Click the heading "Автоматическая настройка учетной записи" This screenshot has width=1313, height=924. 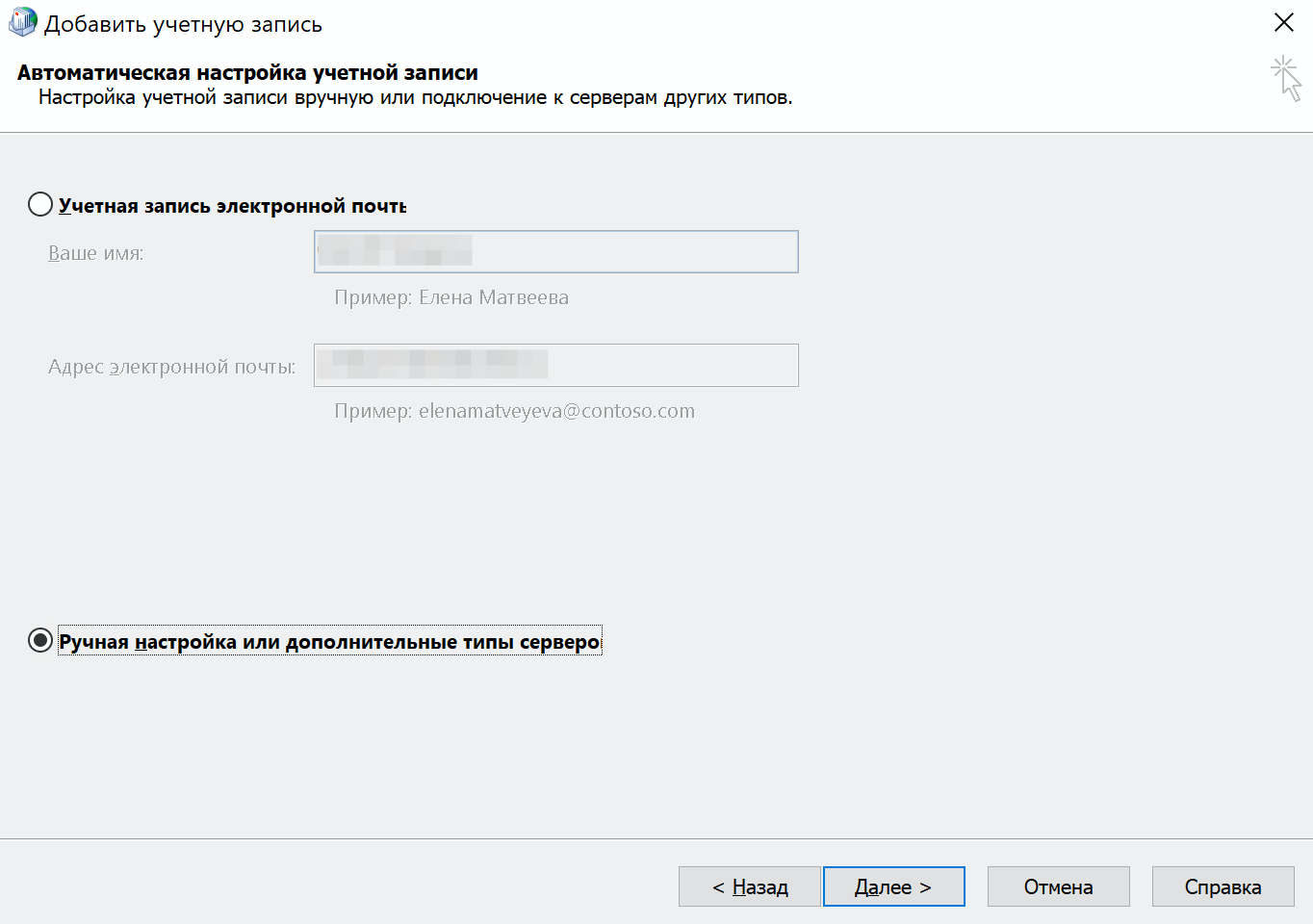coord(247,73)
